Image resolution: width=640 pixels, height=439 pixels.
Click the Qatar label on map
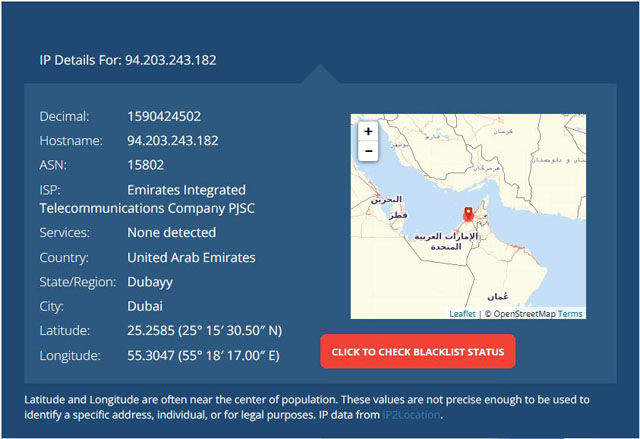point(398,215)
